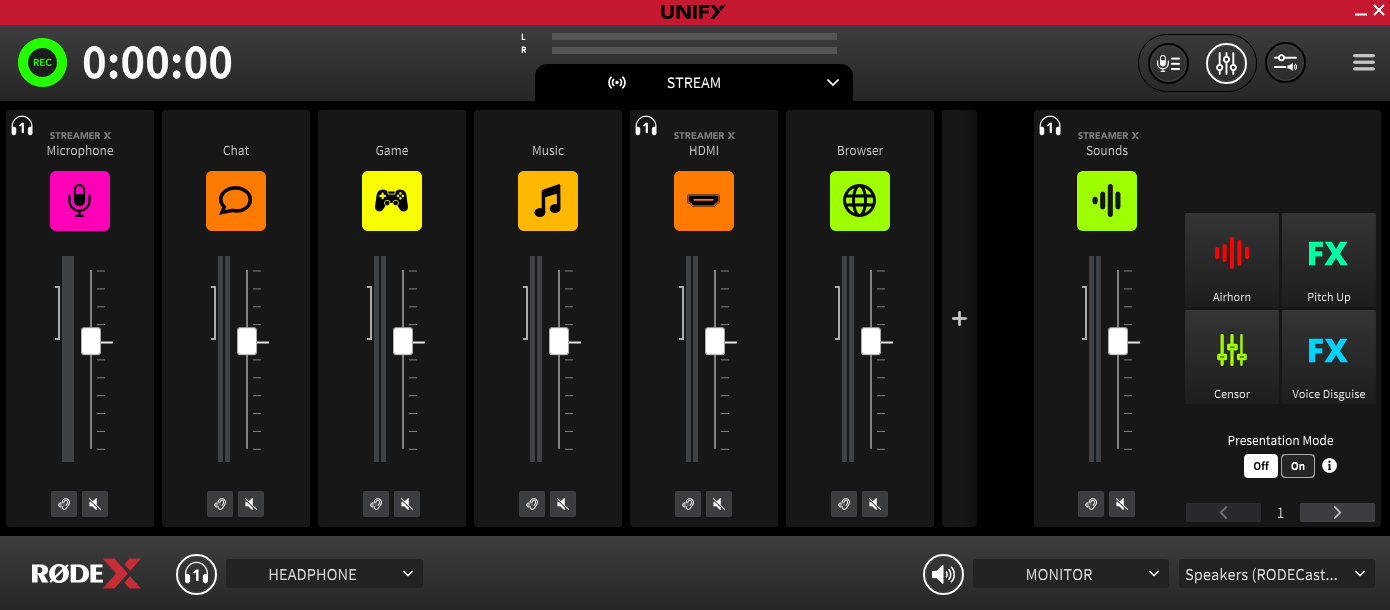1390x610 pixels.
Task: Open the output volume routing settings
Action: [1285, 63]
